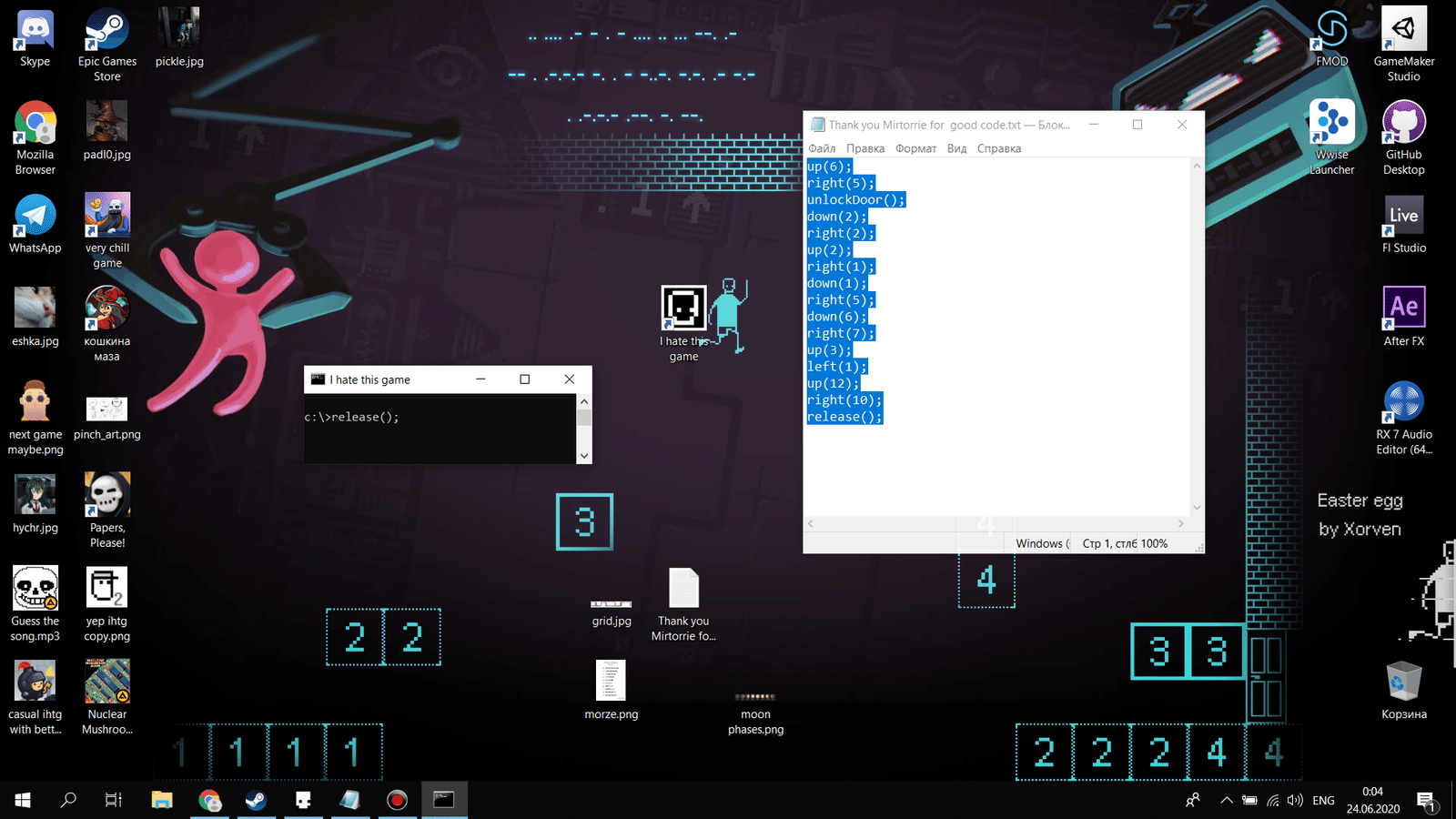Viewport: 1456px width, 819px height.
Task: Open the volume control in system tray
Action: tap(1295, 801)
